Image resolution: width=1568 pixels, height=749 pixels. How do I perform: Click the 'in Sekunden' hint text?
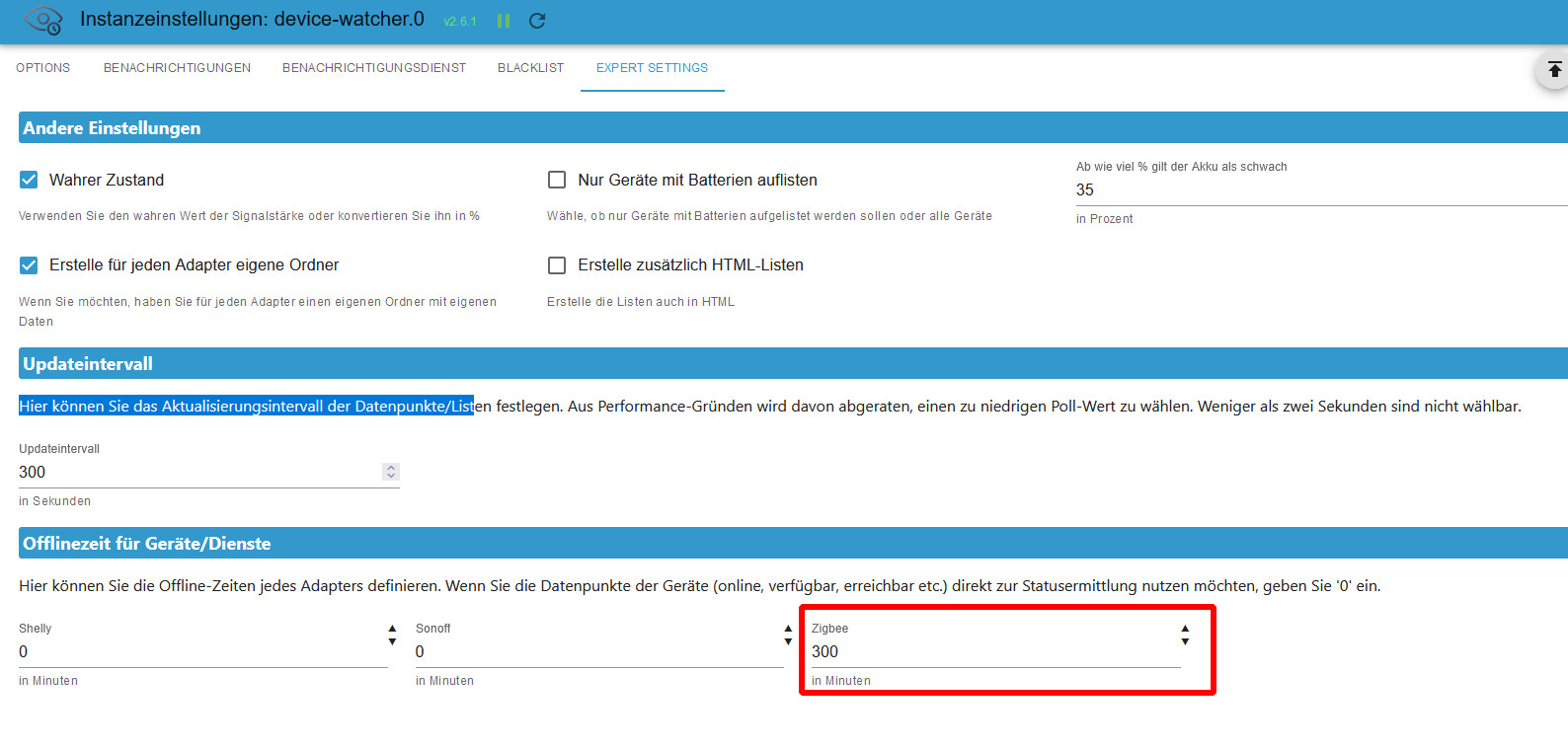55,501
